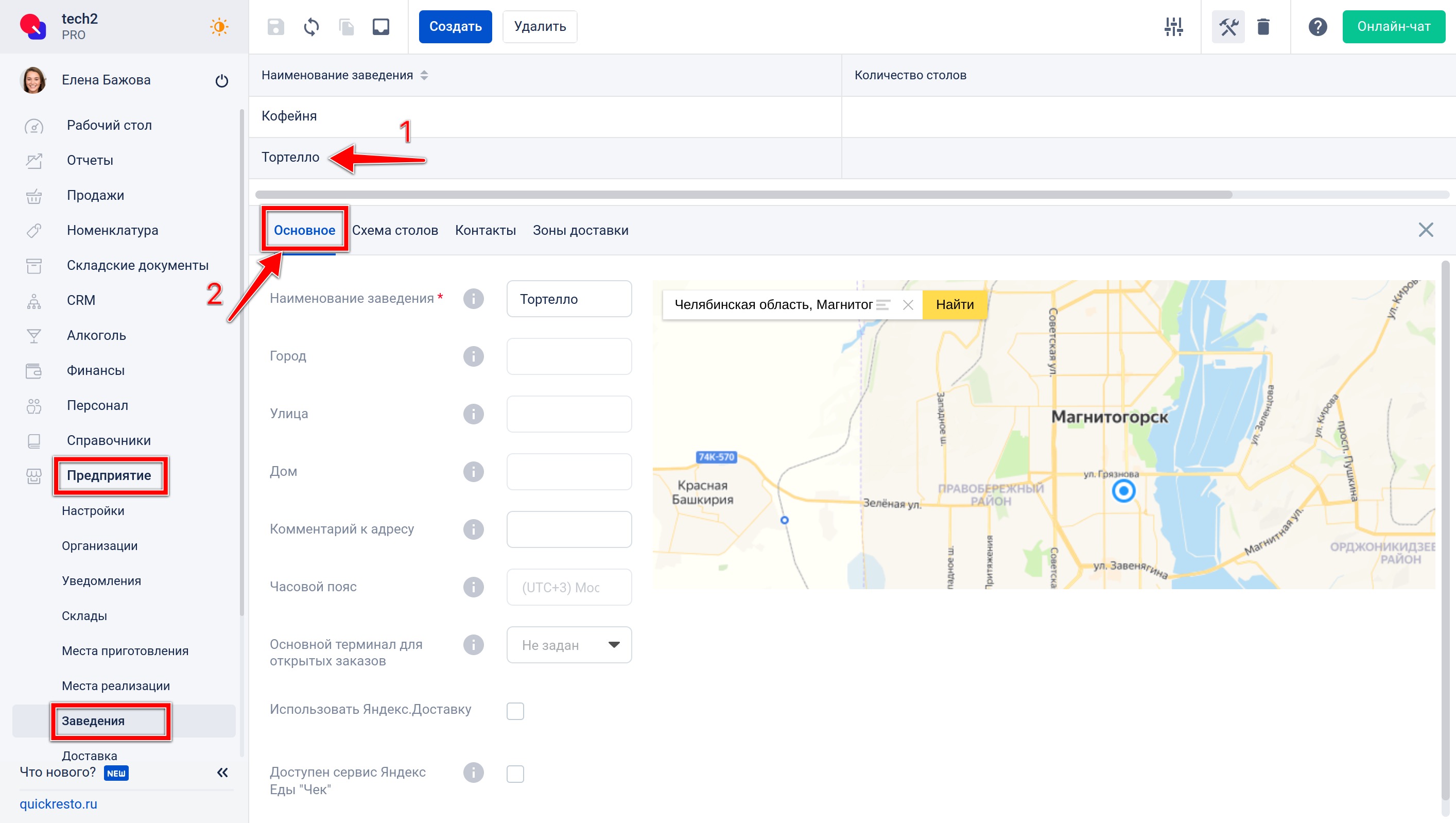This screenshot has height=823, width=1456.
Task: Click the inbox tray icon in toolbar
Action: click(x=381, y=27)
